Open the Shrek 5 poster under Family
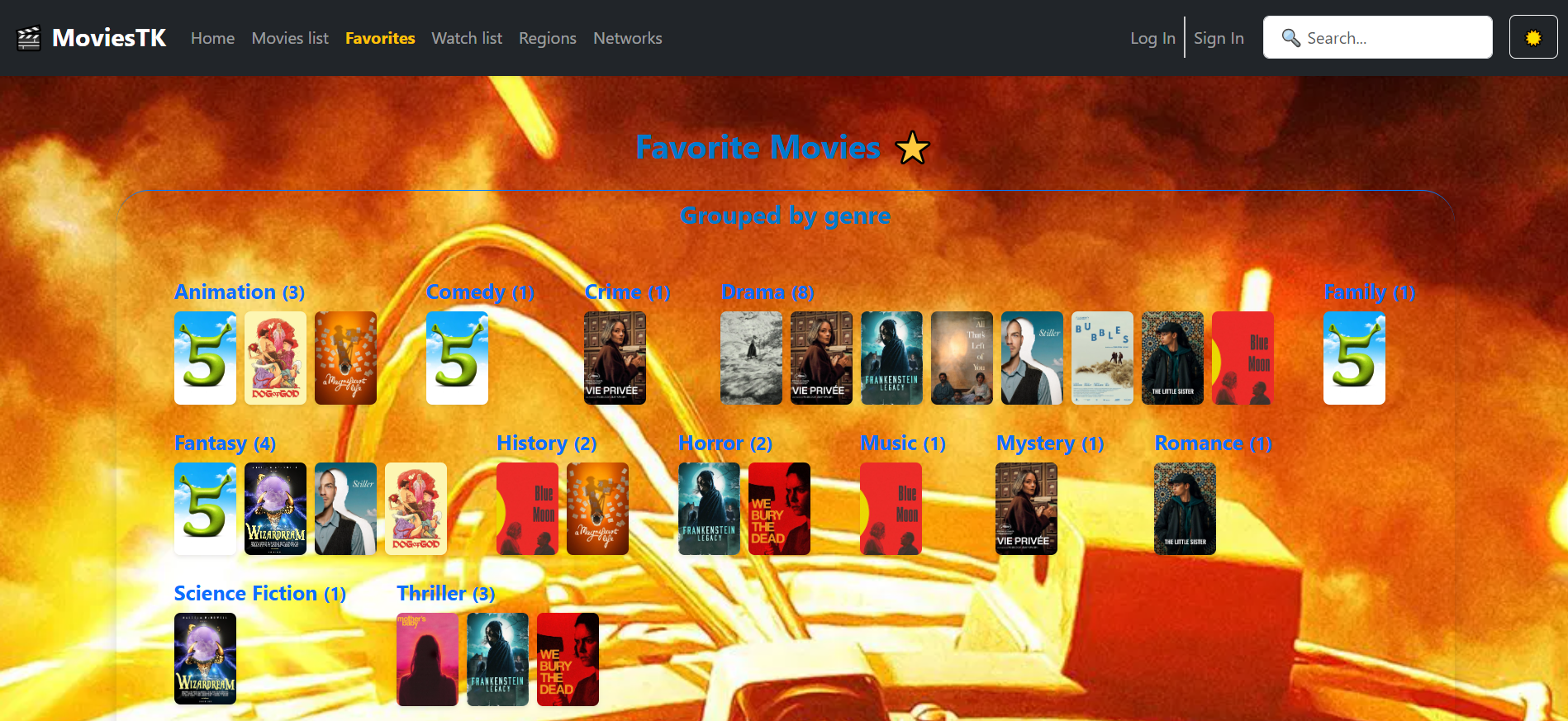This screenshot has width=1568, height=721. (x=1354, y=358)
